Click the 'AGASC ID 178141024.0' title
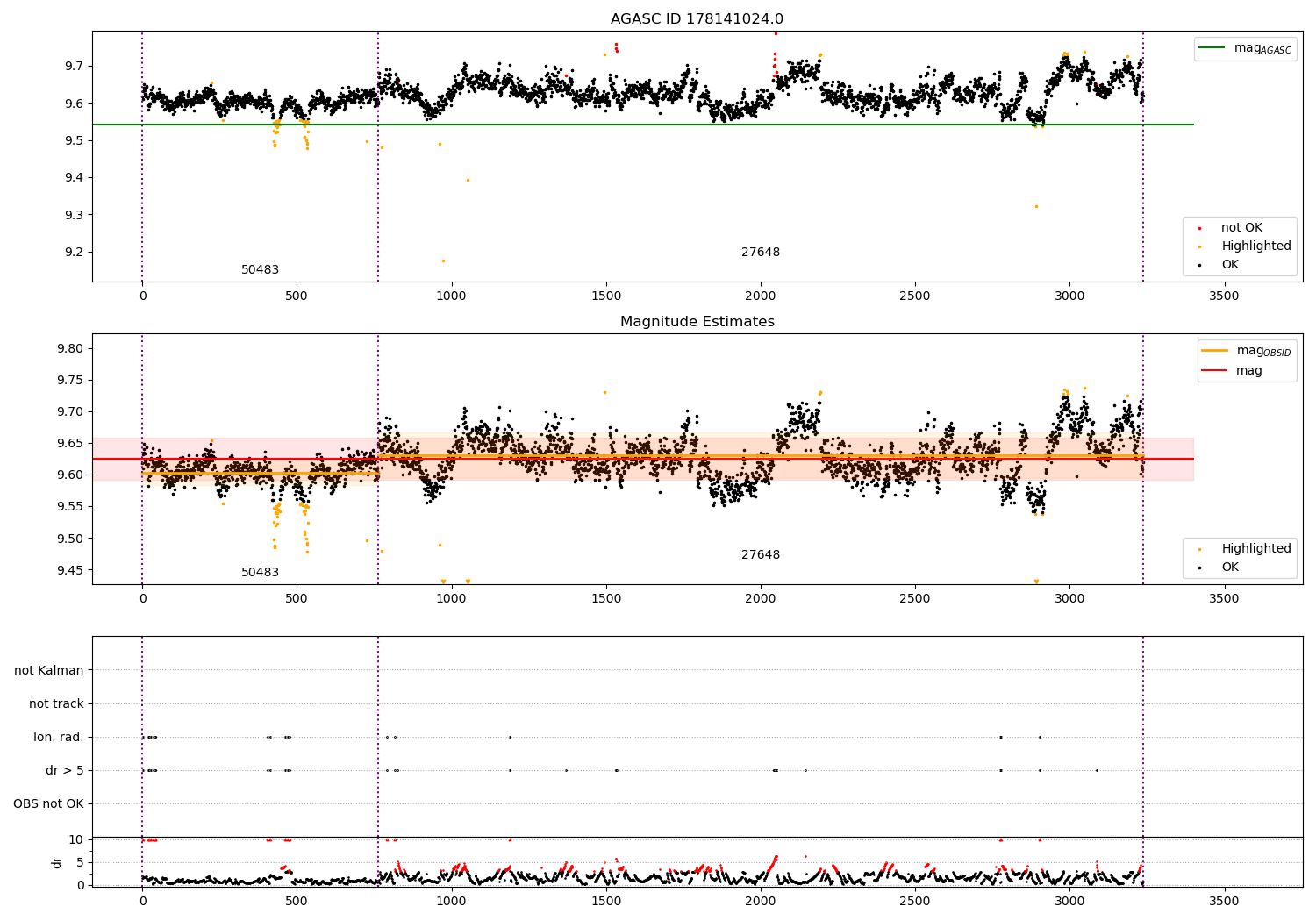 (x=697, y=19)
